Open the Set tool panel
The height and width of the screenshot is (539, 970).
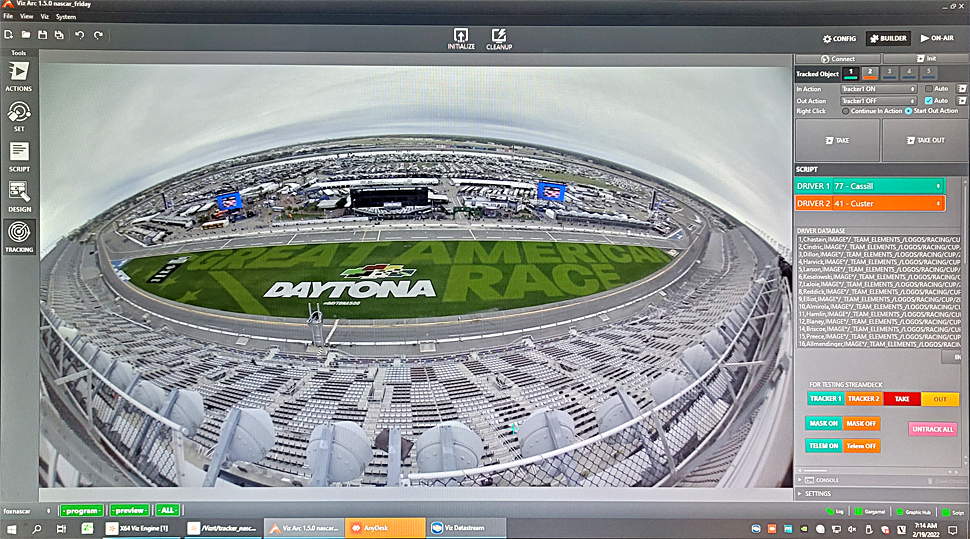(19, 116)
